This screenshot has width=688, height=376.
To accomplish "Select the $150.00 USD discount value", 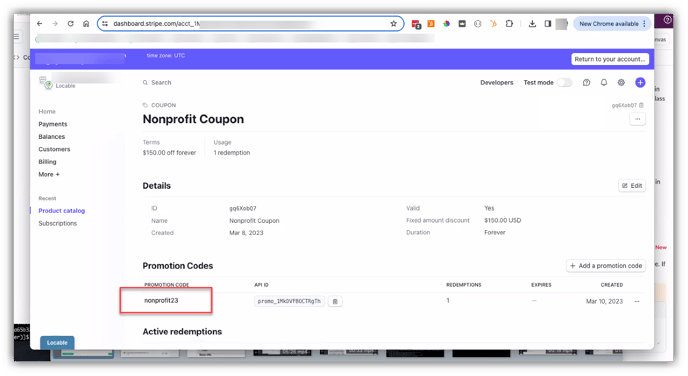I will tap(502, 220).
